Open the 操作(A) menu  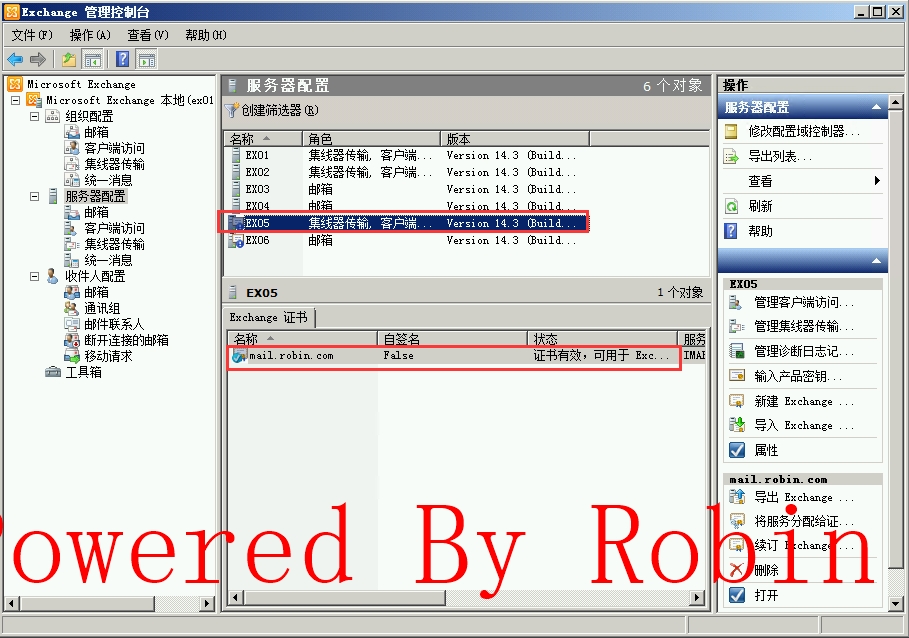click(x=90, y=35)
